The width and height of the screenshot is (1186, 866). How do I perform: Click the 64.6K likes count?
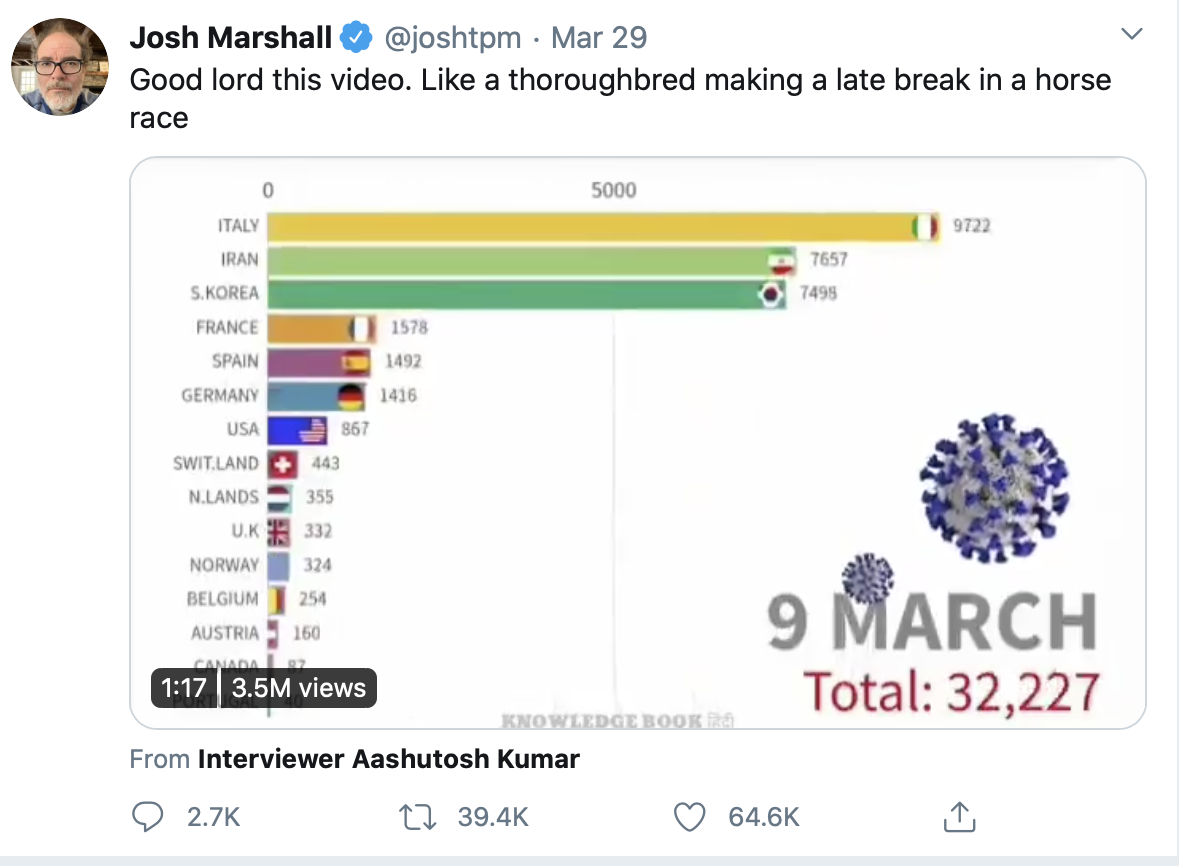tap(764, 817)
